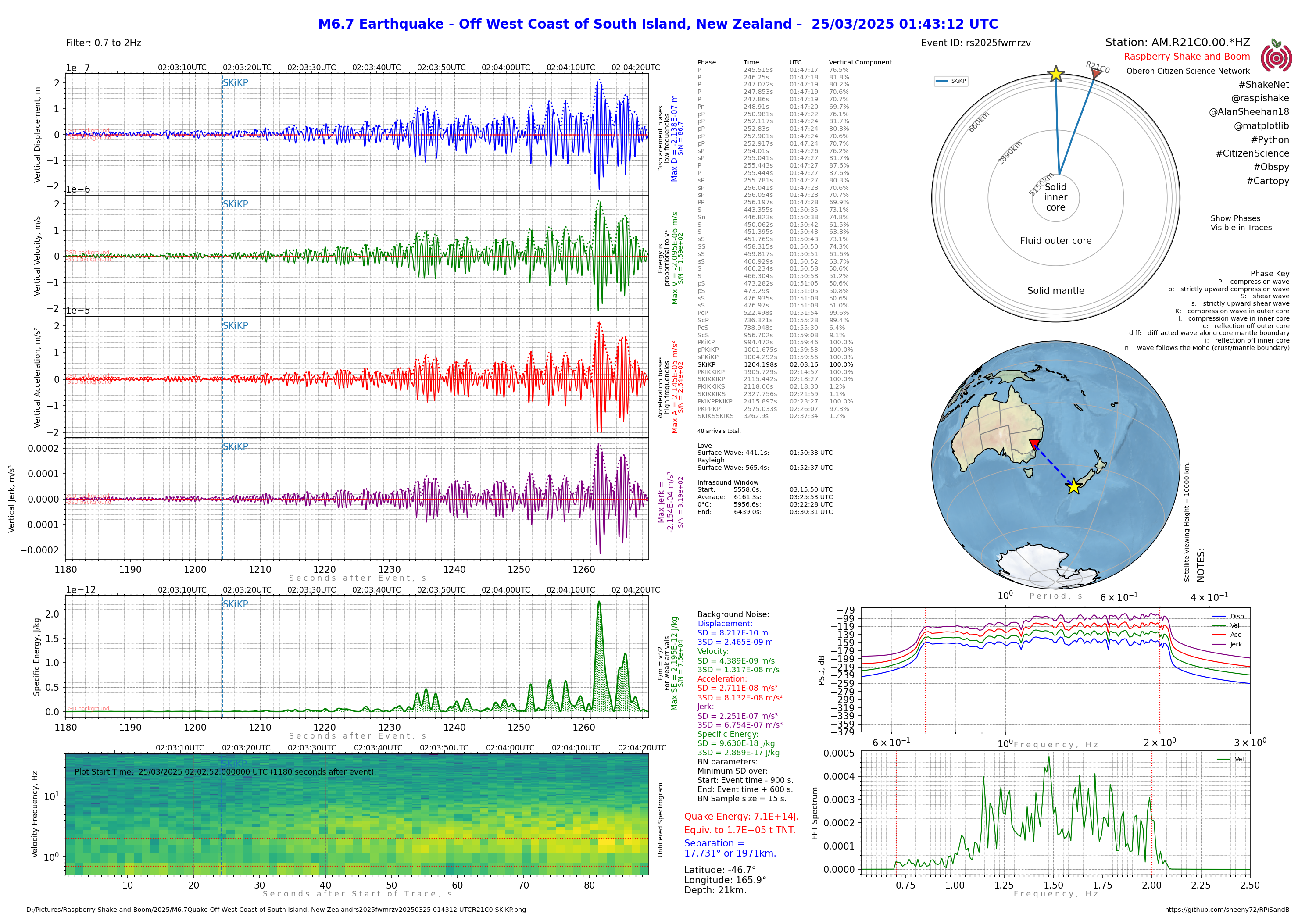This screenshot has width=1316, height=921.
Task: Click the 'Fluid outer core' label
Action: pos(1055,241)
